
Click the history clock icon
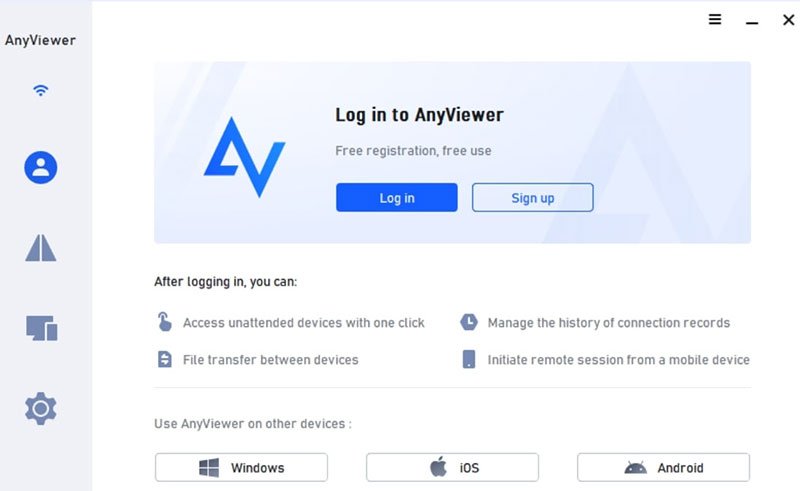pos(469,322)
